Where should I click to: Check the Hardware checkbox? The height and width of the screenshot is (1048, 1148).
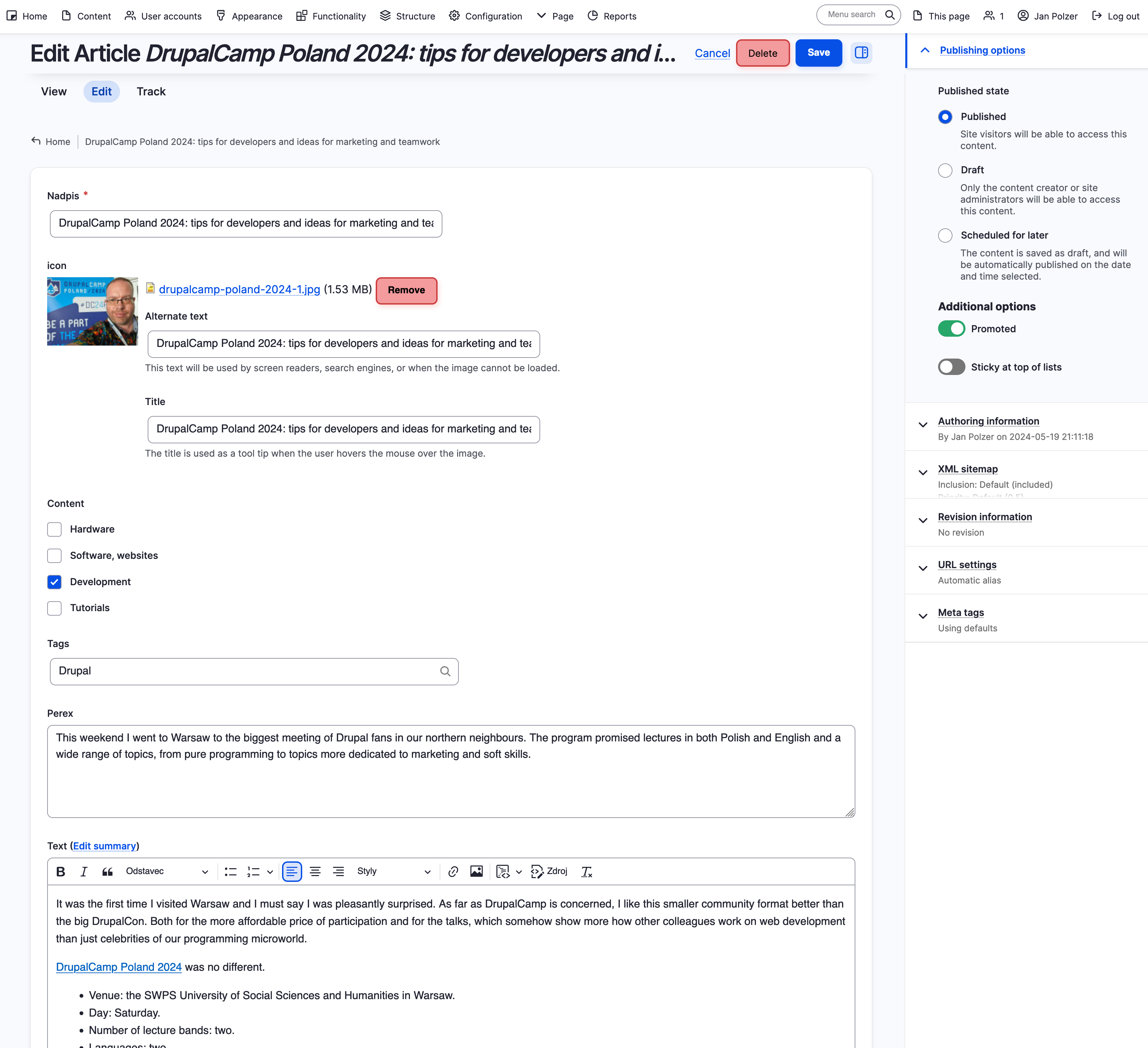[54, 529]
